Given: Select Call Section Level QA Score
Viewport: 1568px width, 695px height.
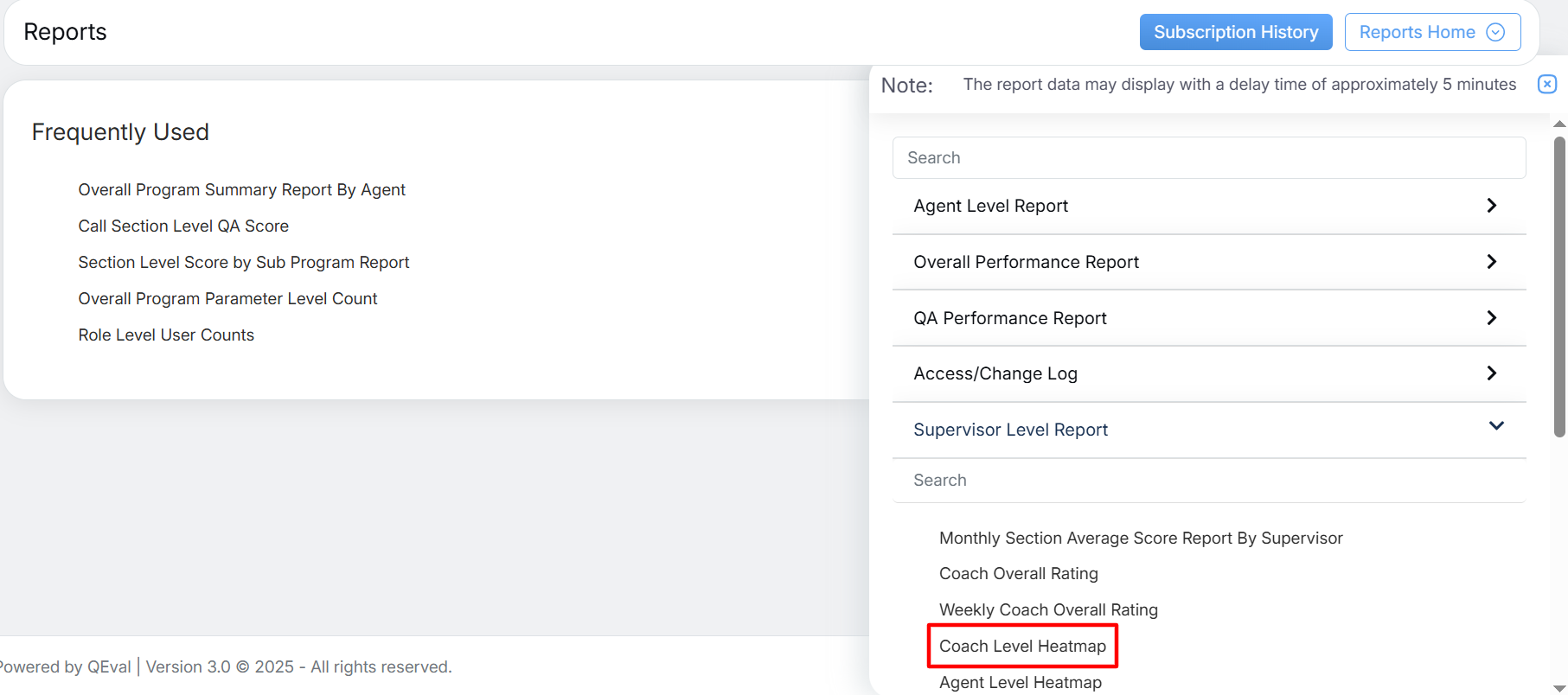Looking at the screenshot, I should 183,226.
